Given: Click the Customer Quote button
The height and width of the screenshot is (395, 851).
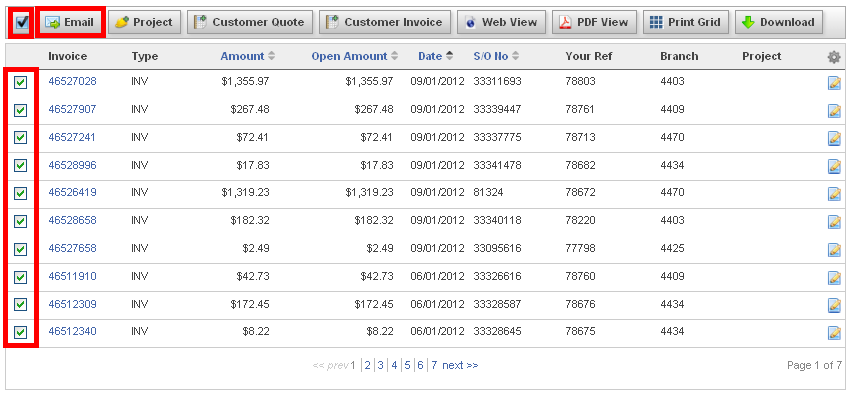Looking at the screenshot, I should tap(250, 22).
